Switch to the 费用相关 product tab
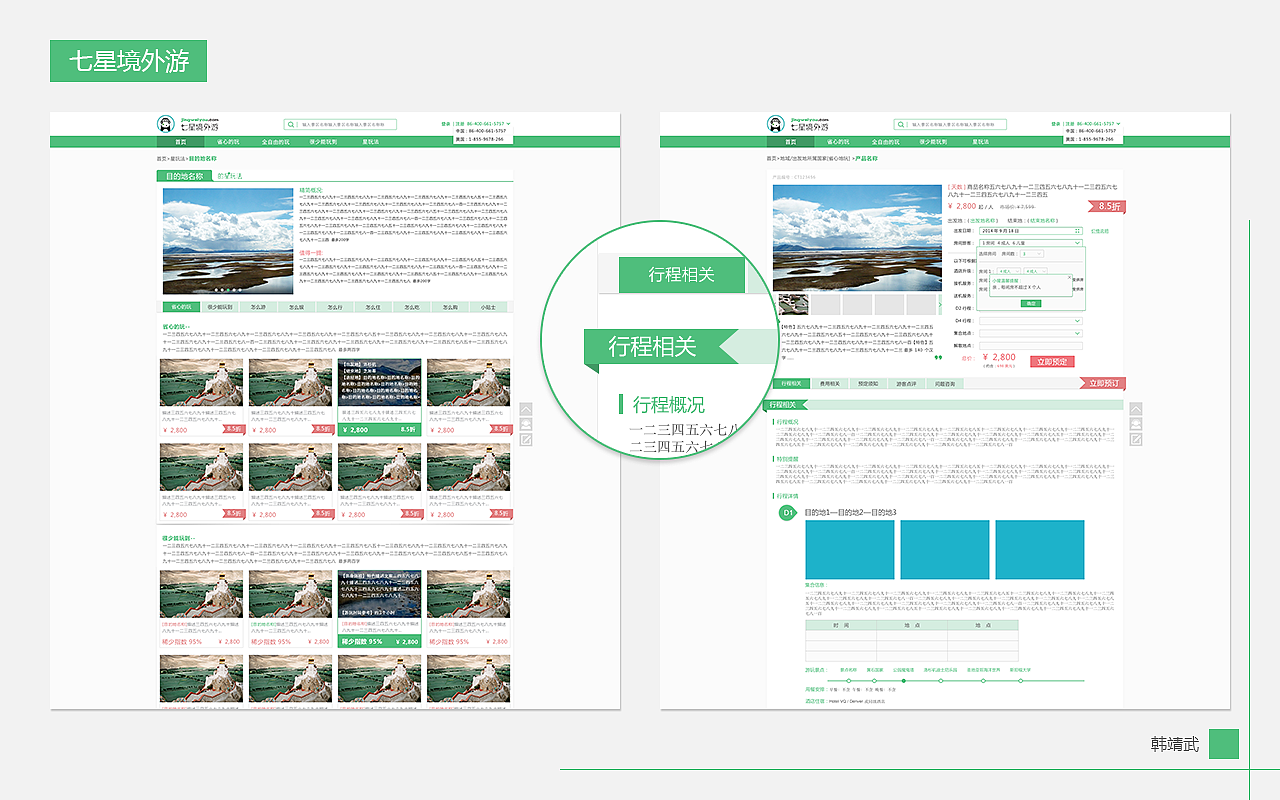 point(830,383)
